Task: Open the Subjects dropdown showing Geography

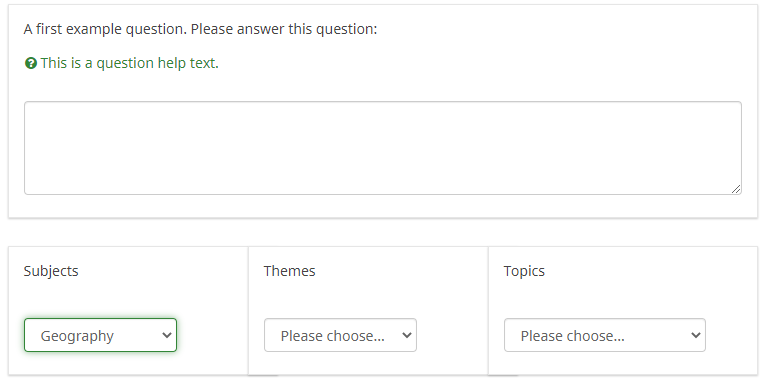Action: click(100, 335)
